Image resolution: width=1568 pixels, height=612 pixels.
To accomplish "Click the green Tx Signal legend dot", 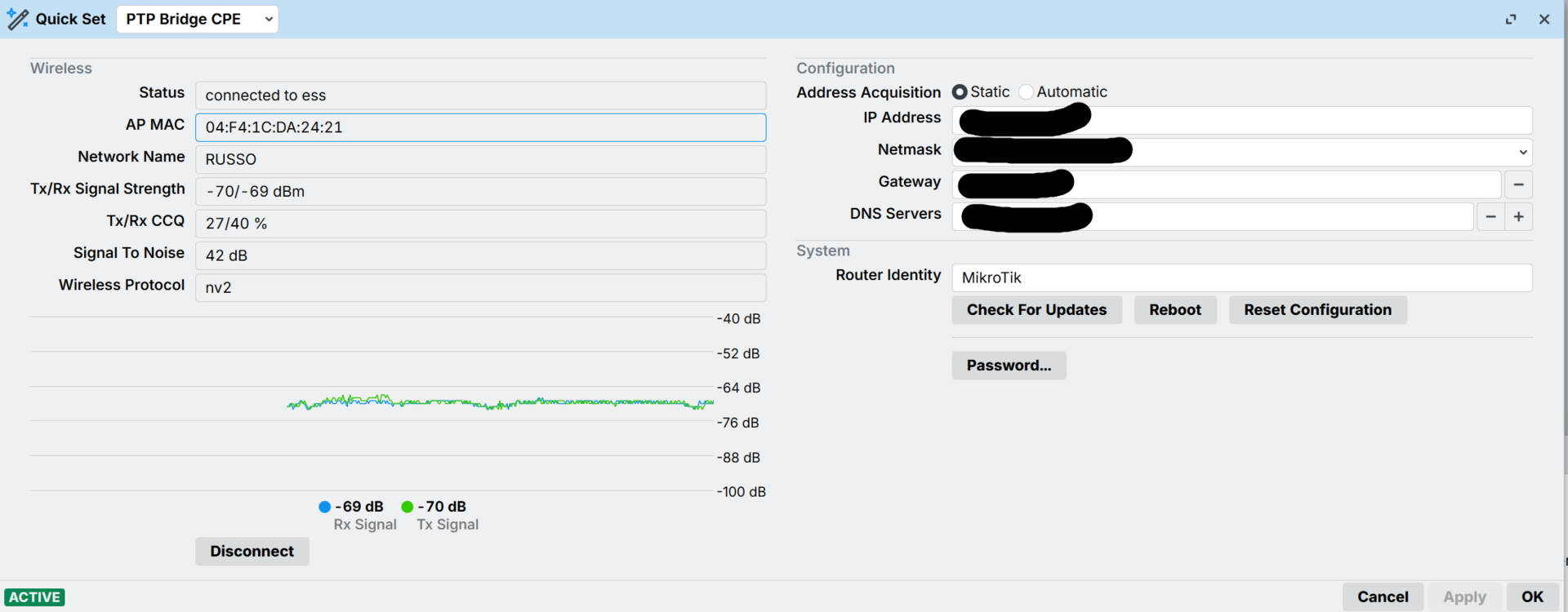I will 407,507.
